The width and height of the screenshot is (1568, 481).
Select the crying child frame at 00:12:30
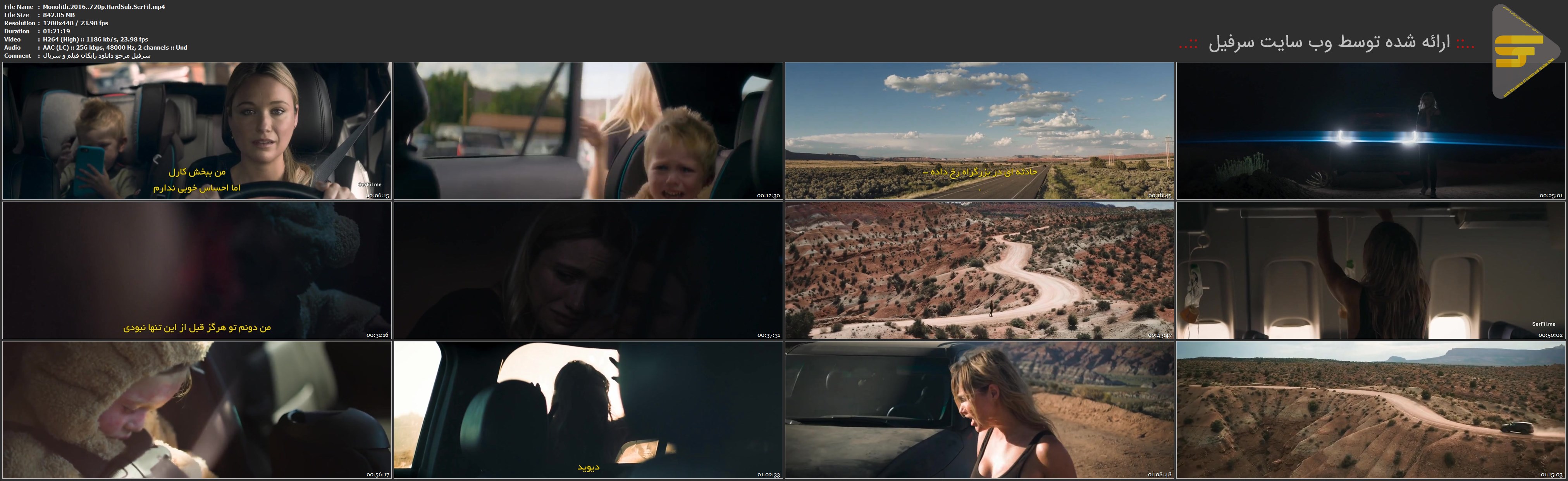point(588,131)
